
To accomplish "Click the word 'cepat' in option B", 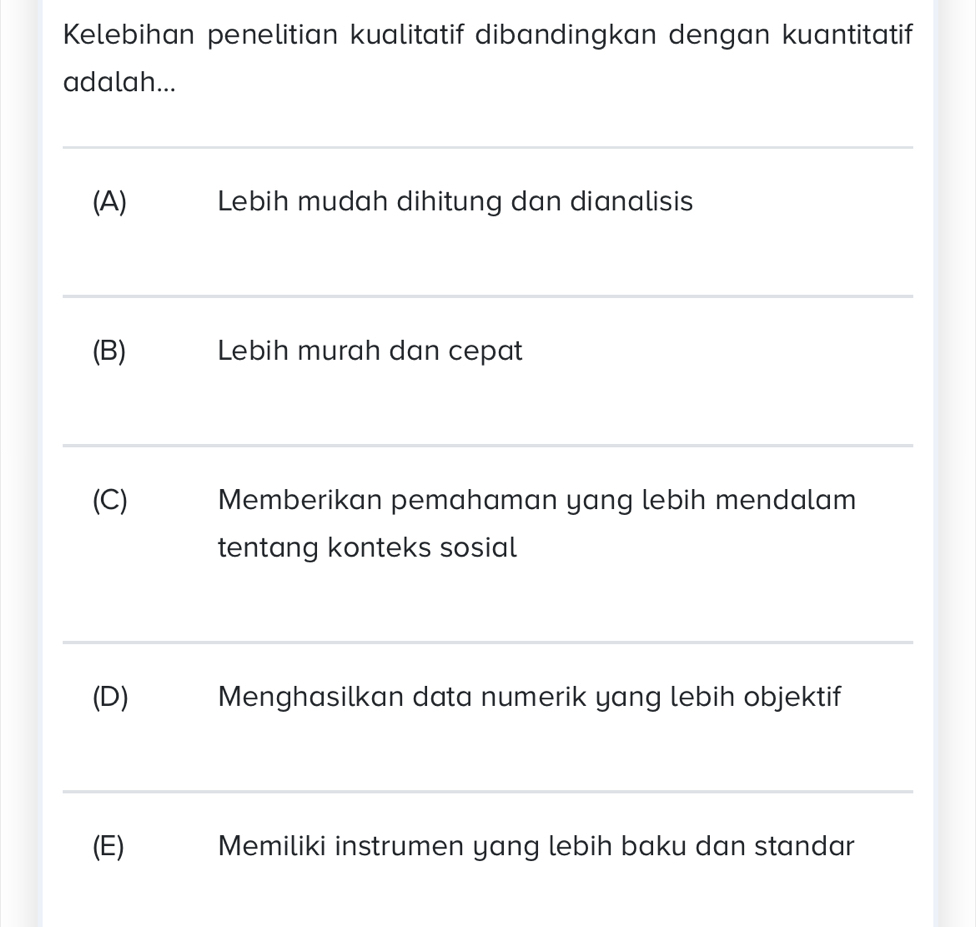I will (486, 352).
